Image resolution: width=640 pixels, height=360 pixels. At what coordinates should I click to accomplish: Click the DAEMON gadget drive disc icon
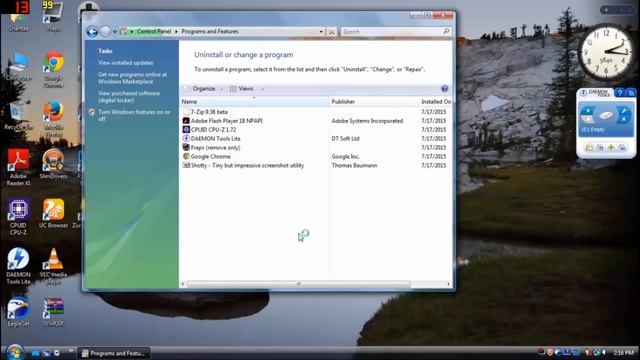[606, 116]
